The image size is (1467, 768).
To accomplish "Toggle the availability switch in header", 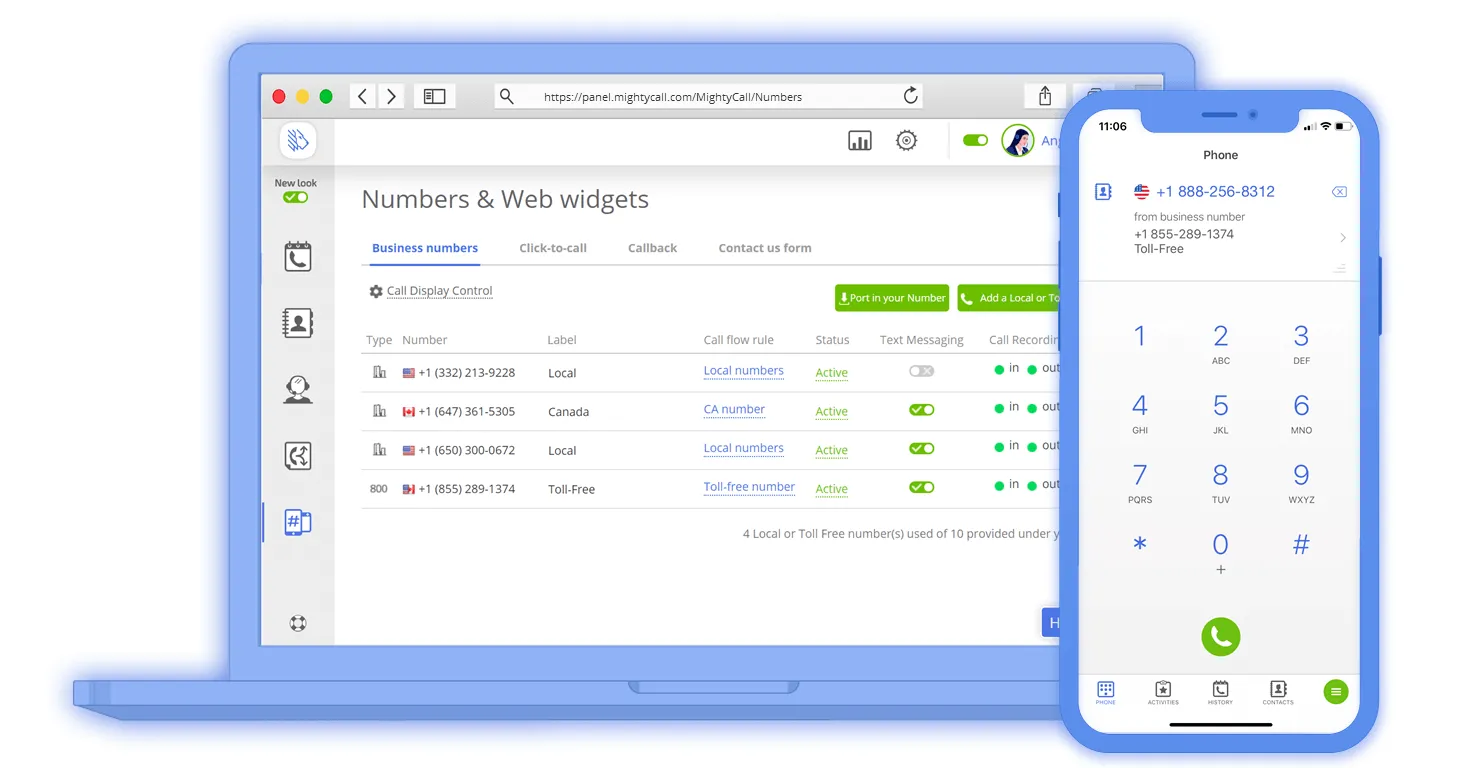I will 975,140.
